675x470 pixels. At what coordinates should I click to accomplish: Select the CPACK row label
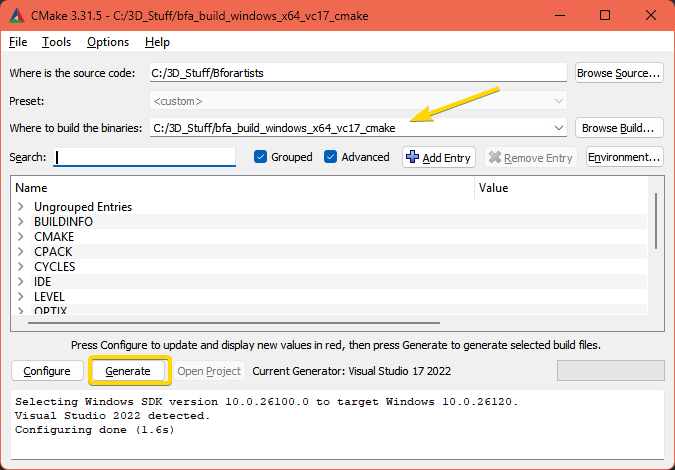click(53, 252)
